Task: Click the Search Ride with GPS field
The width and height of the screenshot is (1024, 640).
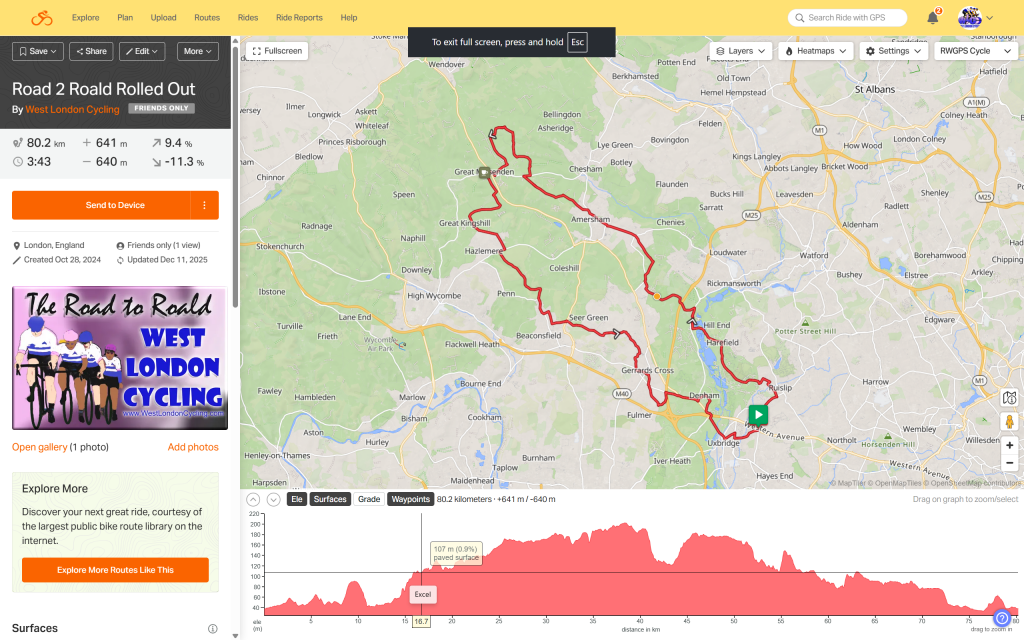Action: pyautogui.click(x=847, y=18)
